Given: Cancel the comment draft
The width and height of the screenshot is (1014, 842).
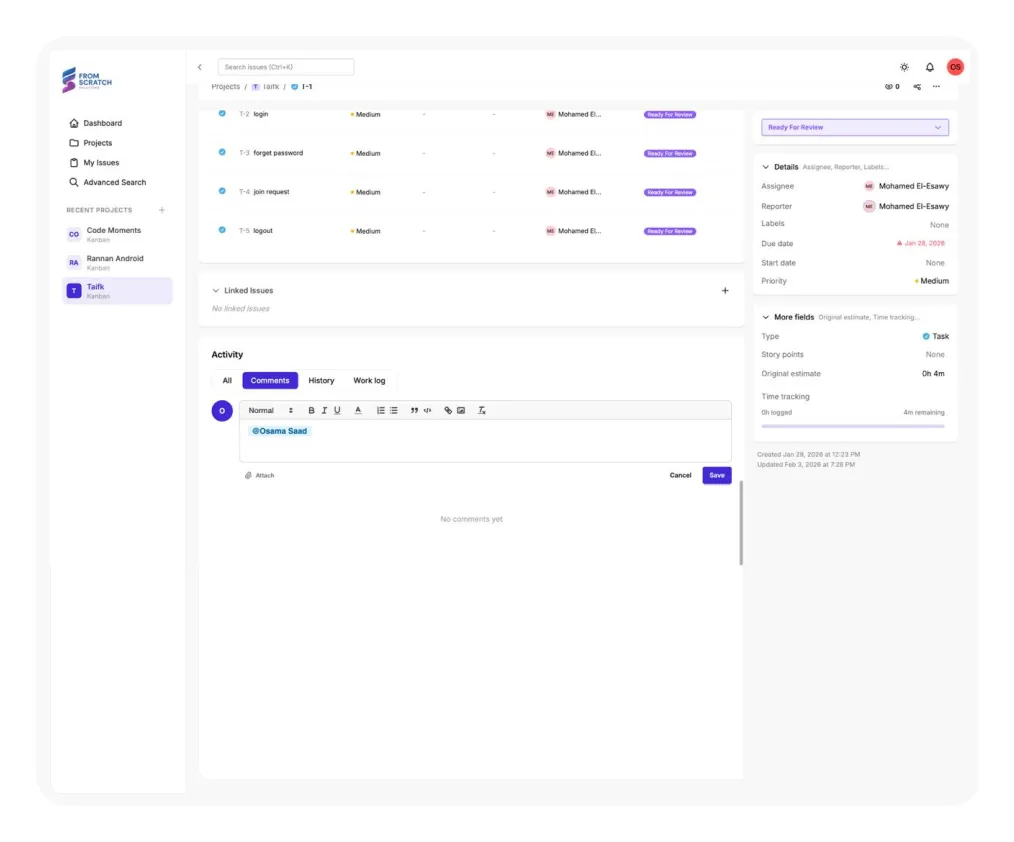Looking at the screenshot, I should click(x=680, y=475).
